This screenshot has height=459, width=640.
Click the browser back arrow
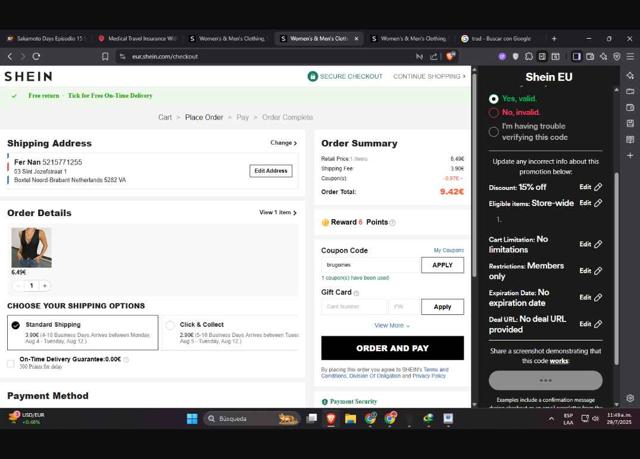coord(10,56)
